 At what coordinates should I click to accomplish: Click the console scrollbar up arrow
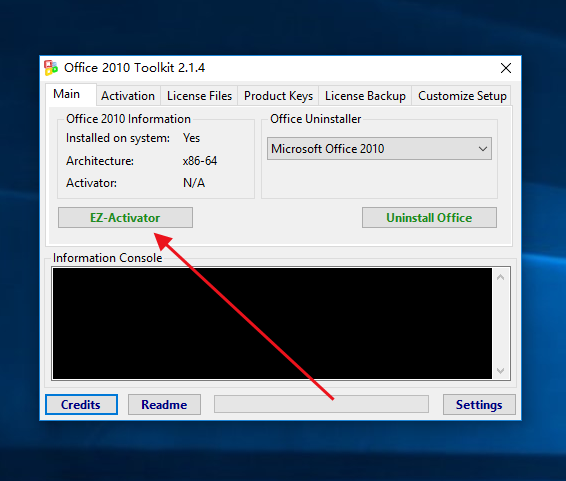[501, 277]
